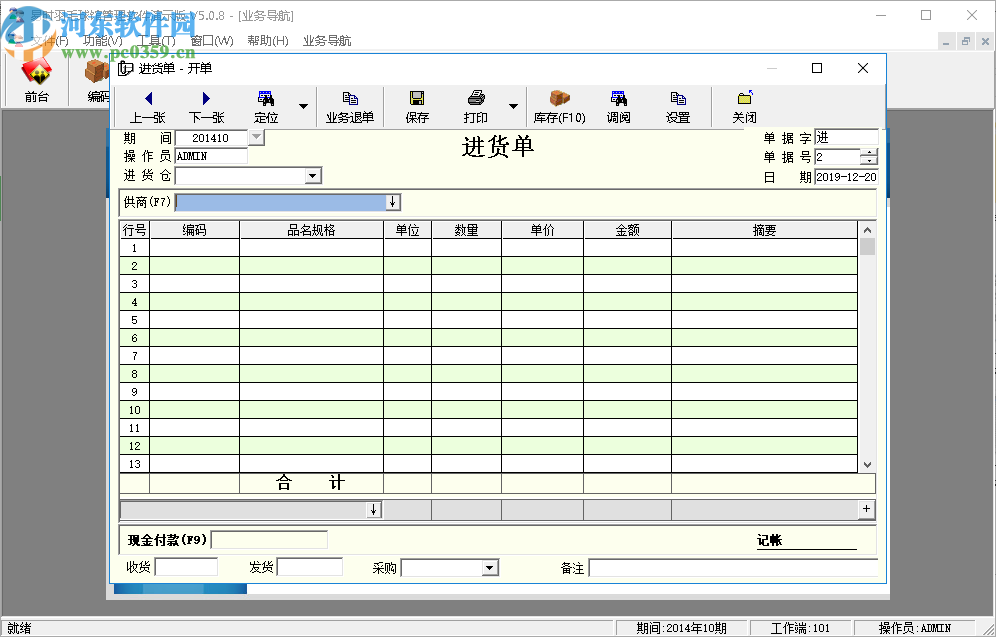996x637 pixels.
Task: Save the document with 保存
Action: point(417,107)
